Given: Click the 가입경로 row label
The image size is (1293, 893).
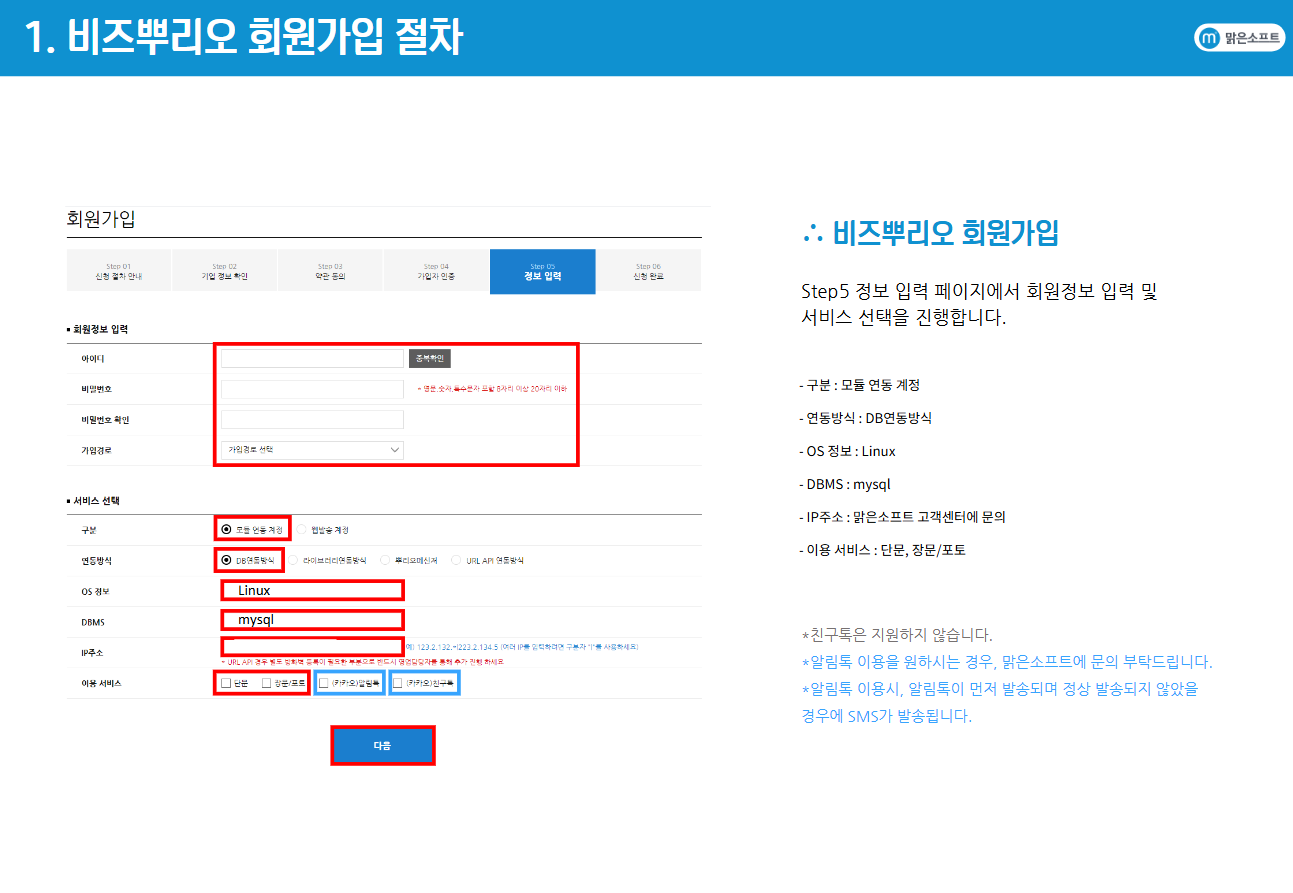Looking at the screenshot, I should (96, 450).
